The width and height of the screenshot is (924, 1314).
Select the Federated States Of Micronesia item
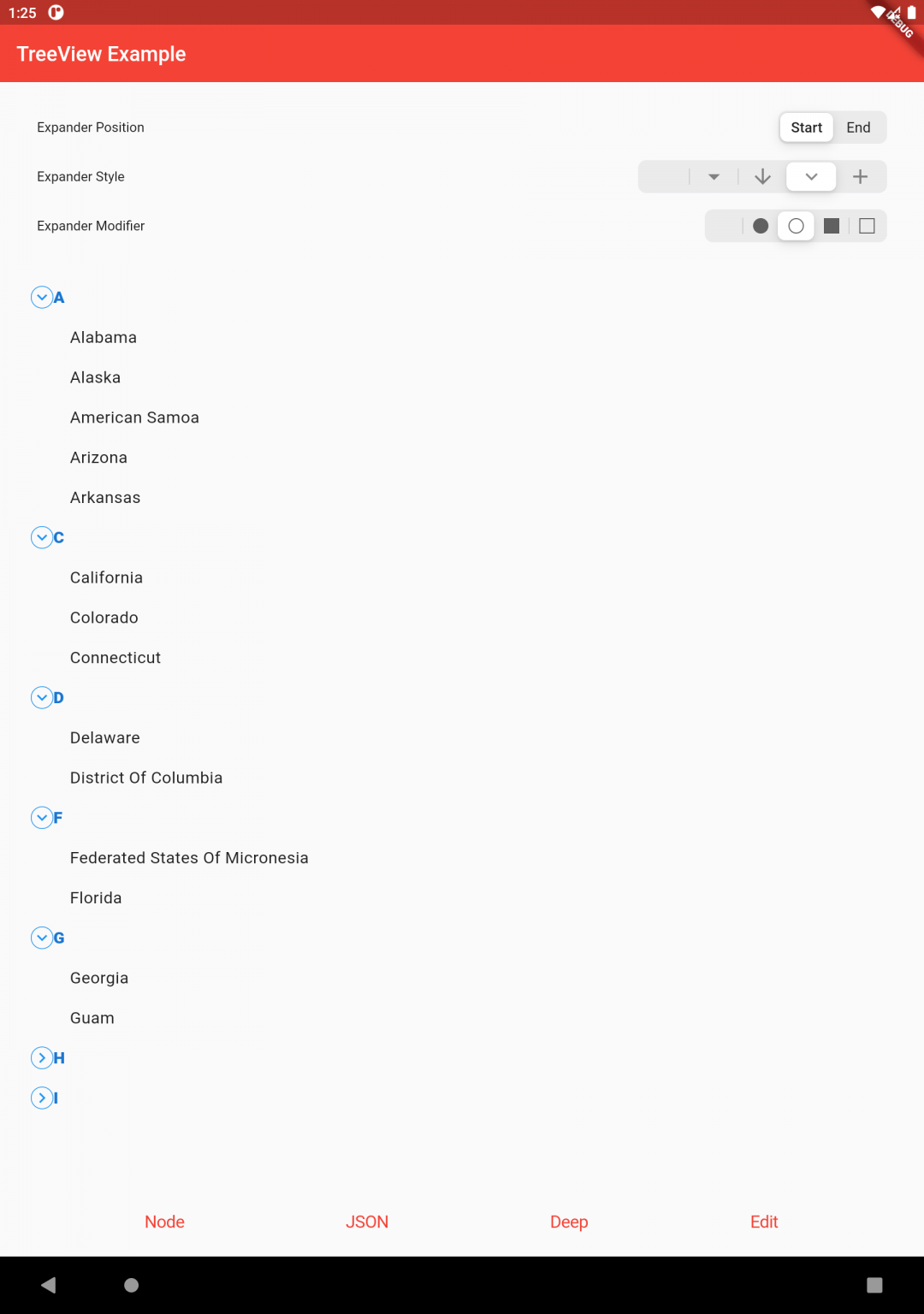pos(189,858)
